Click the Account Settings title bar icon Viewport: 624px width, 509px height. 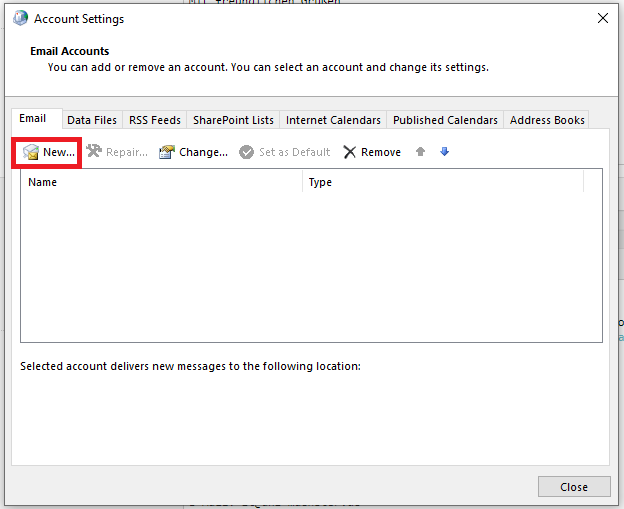point(21,18)
